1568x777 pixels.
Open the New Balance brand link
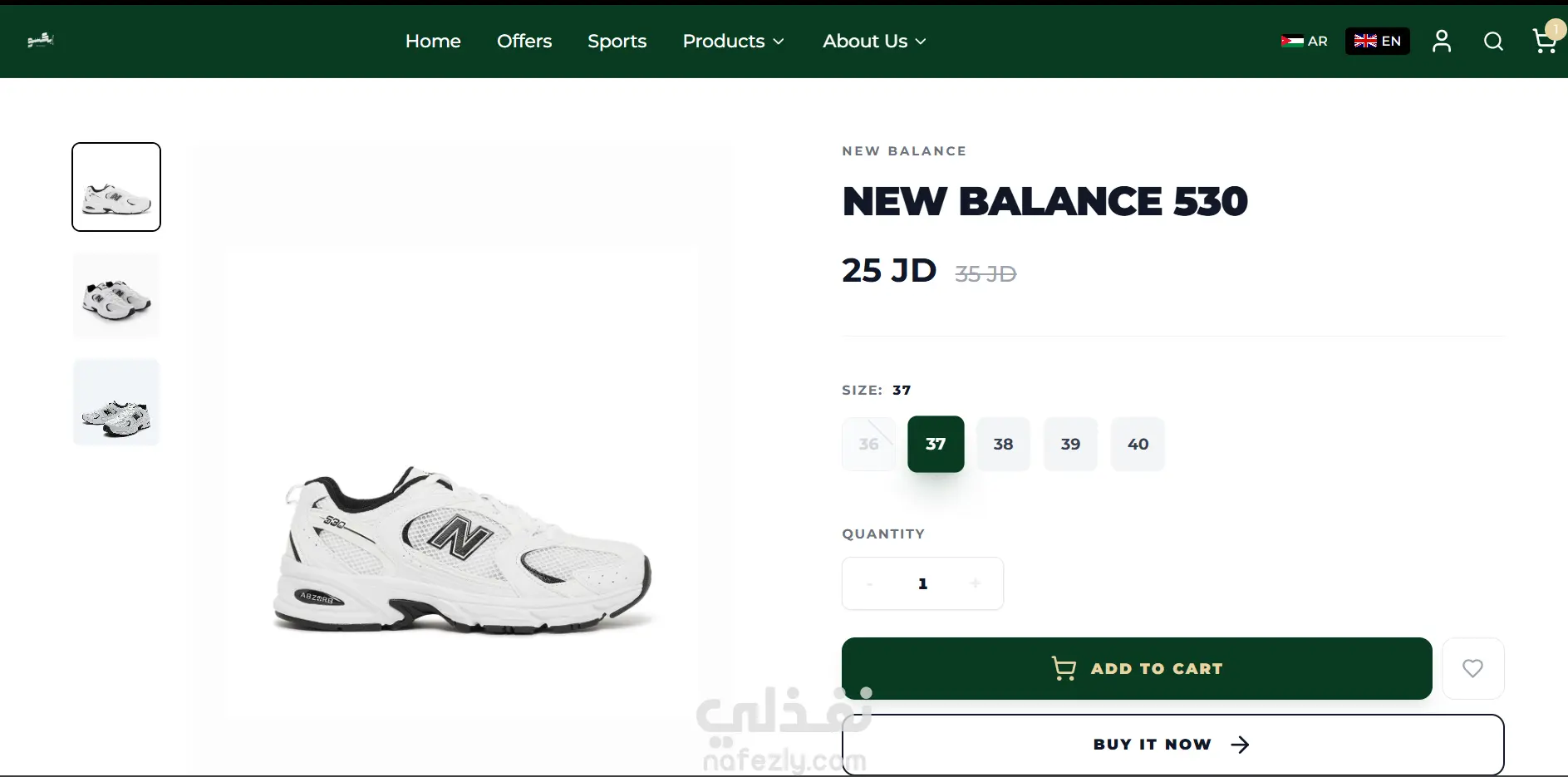point(904,151)
